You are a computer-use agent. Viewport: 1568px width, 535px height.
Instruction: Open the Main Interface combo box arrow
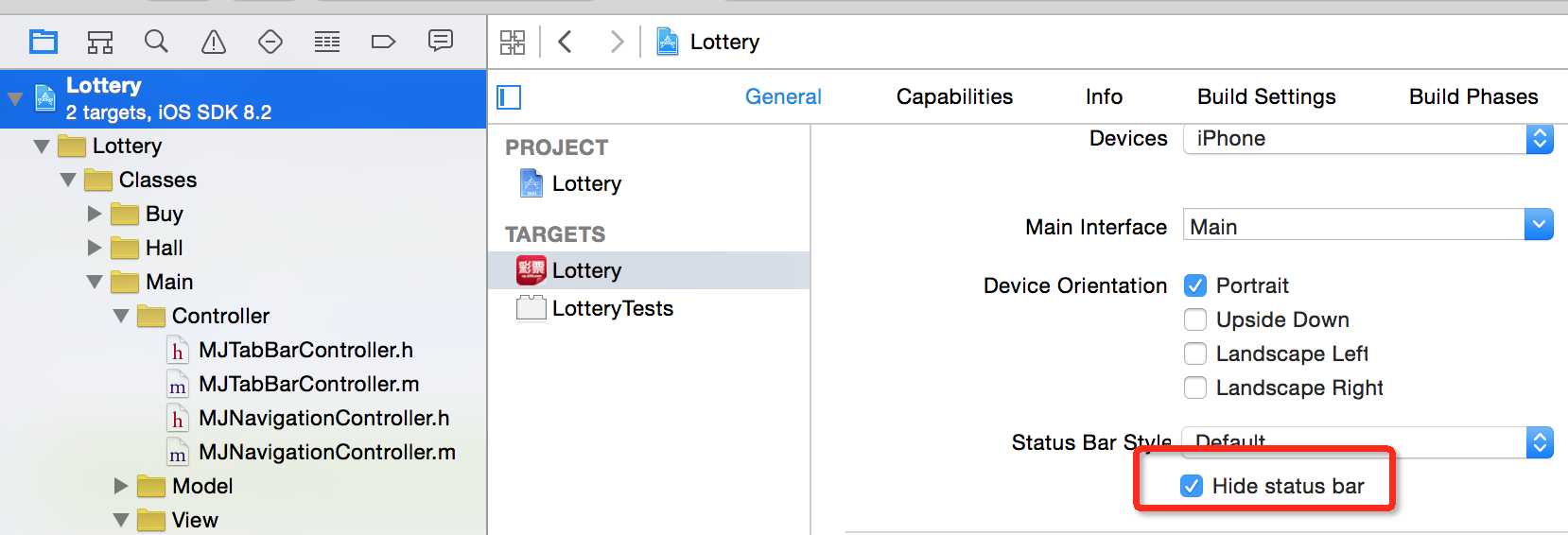(x=1539, y=225)
